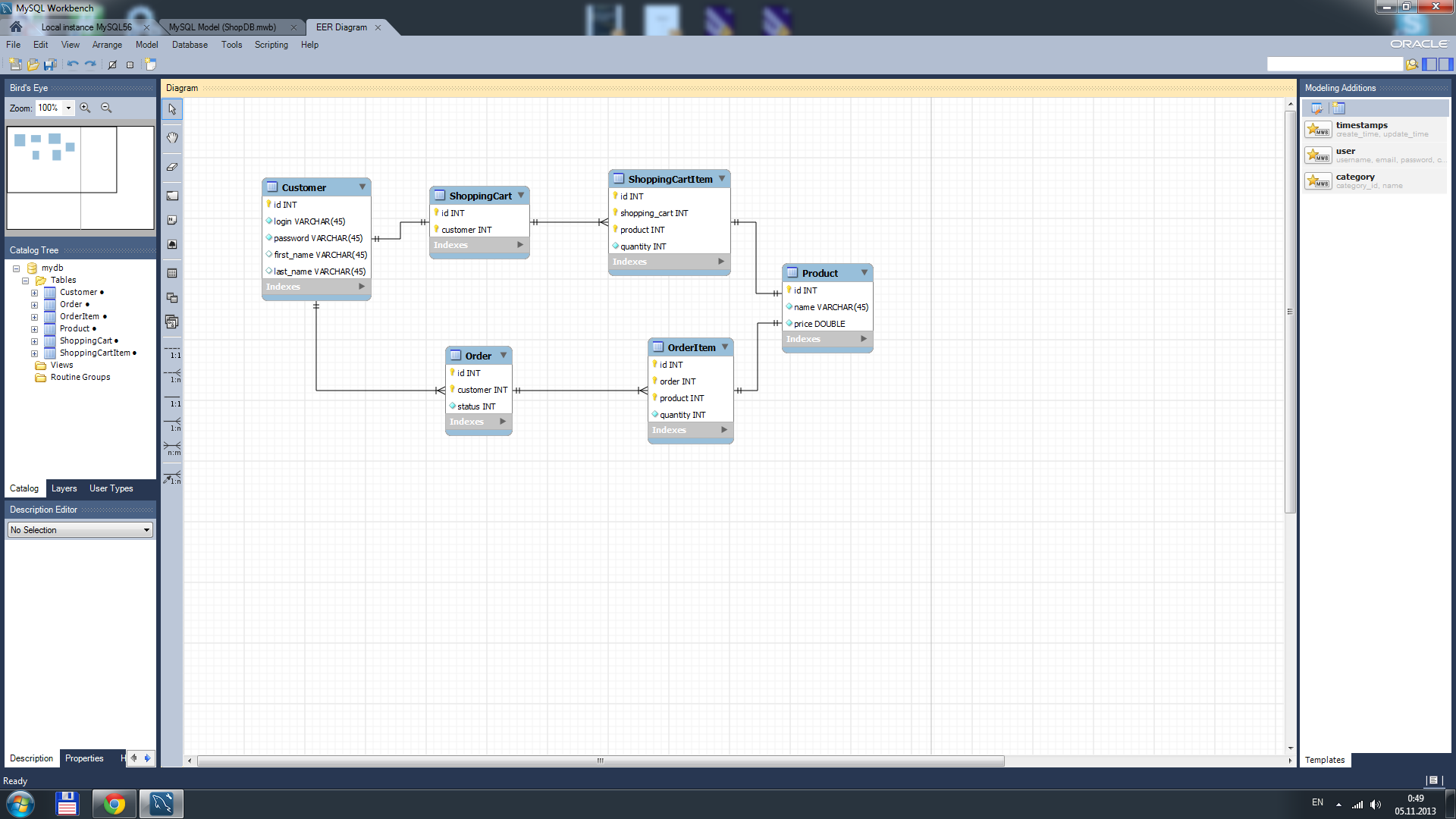The image size is (1456, 819).
Task: Click the Templates button
Action: point(1324,760)
